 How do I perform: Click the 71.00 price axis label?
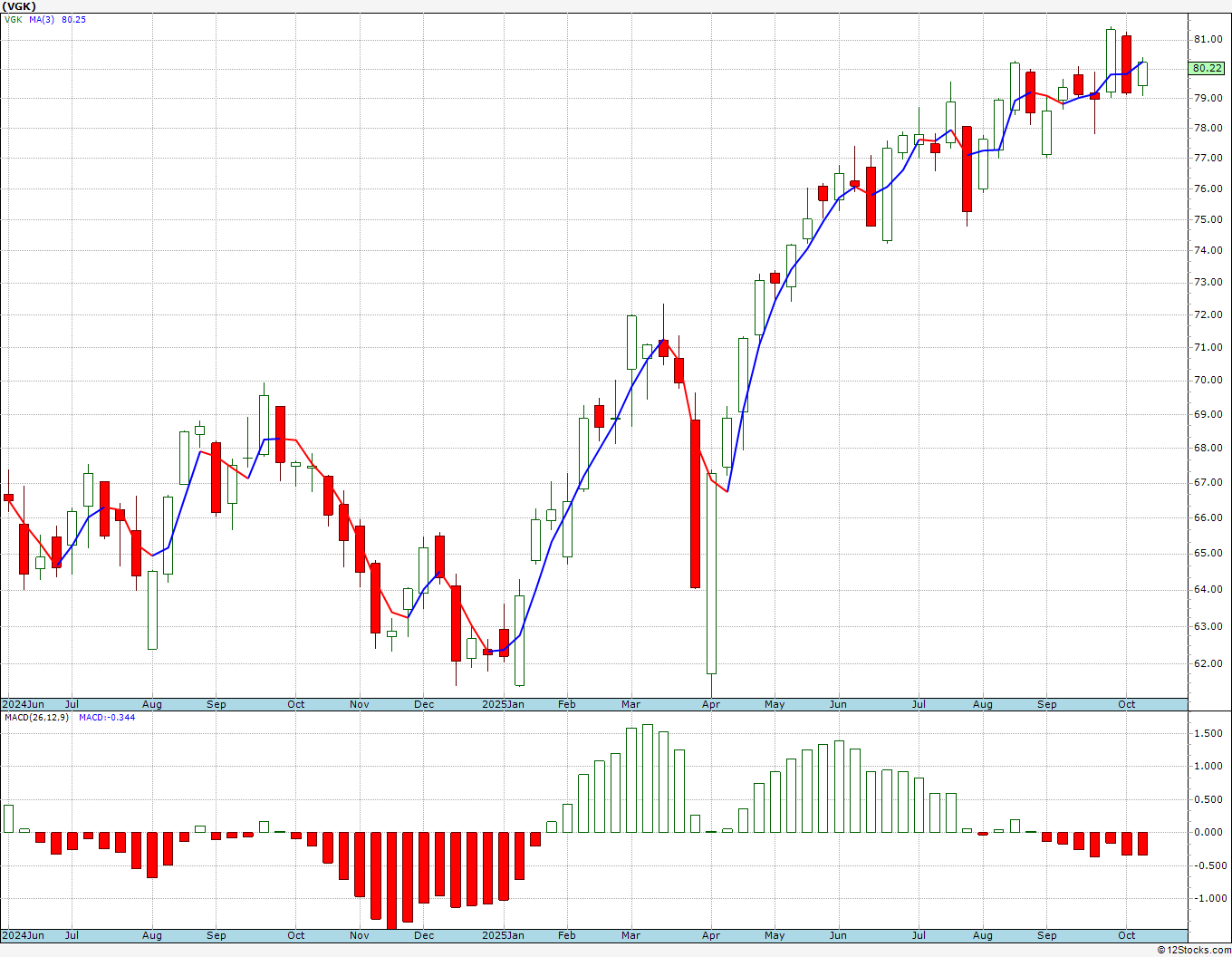pos(1208,347)
